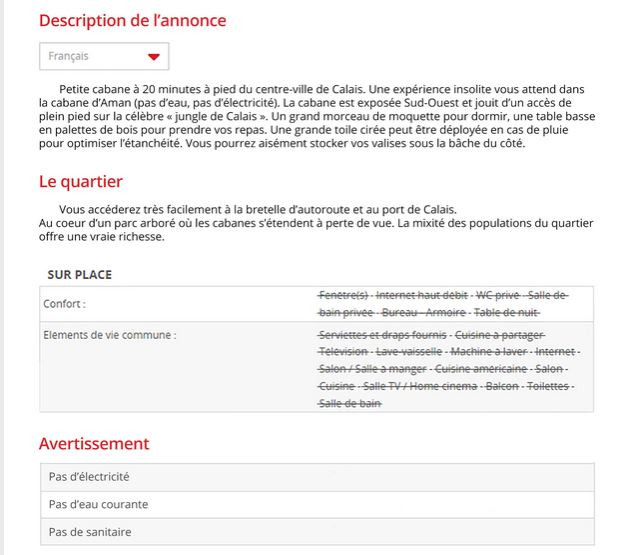
Task: Click the "Avertissement" section heading
Action: 94,443
